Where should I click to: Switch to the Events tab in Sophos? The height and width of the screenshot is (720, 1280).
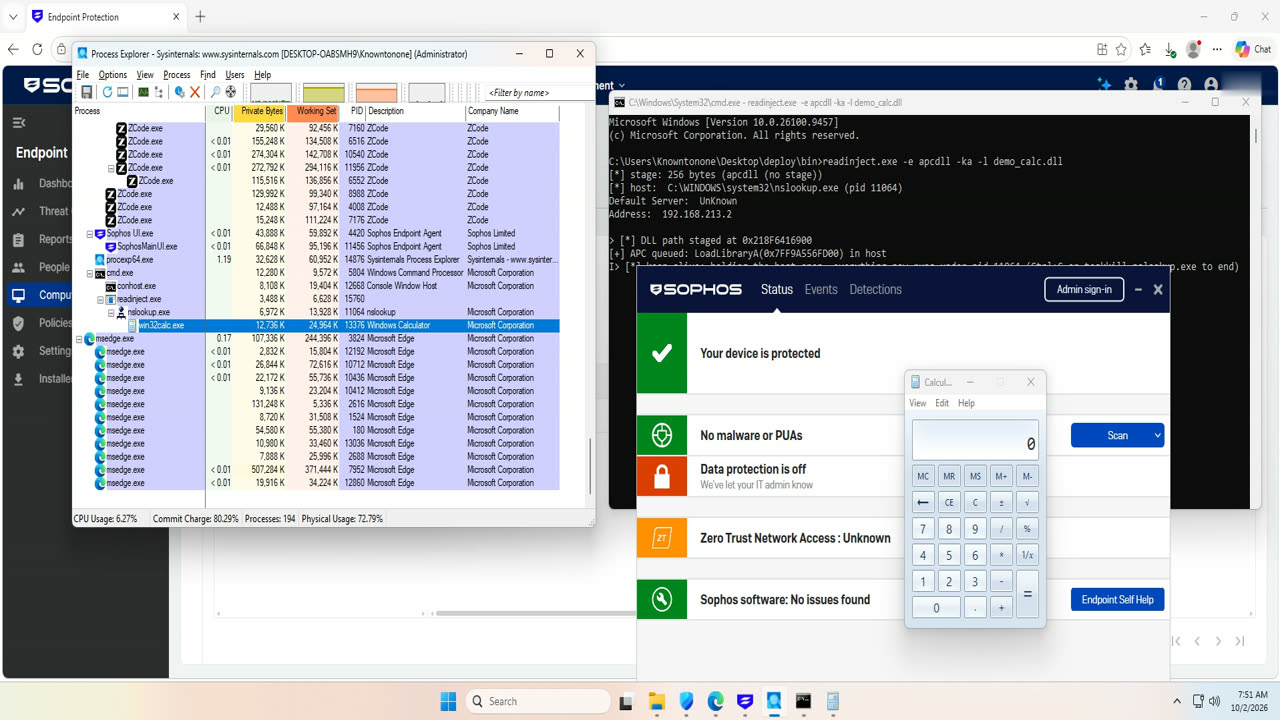pyautogui.click(x=821, y=289)
